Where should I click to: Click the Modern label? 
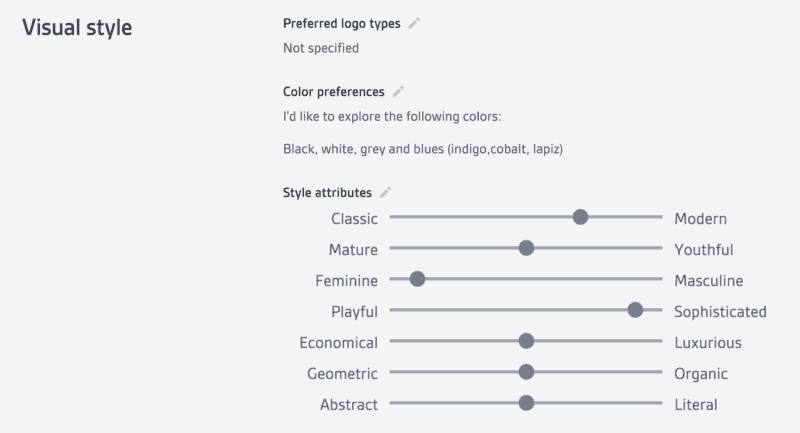[701, 219]
